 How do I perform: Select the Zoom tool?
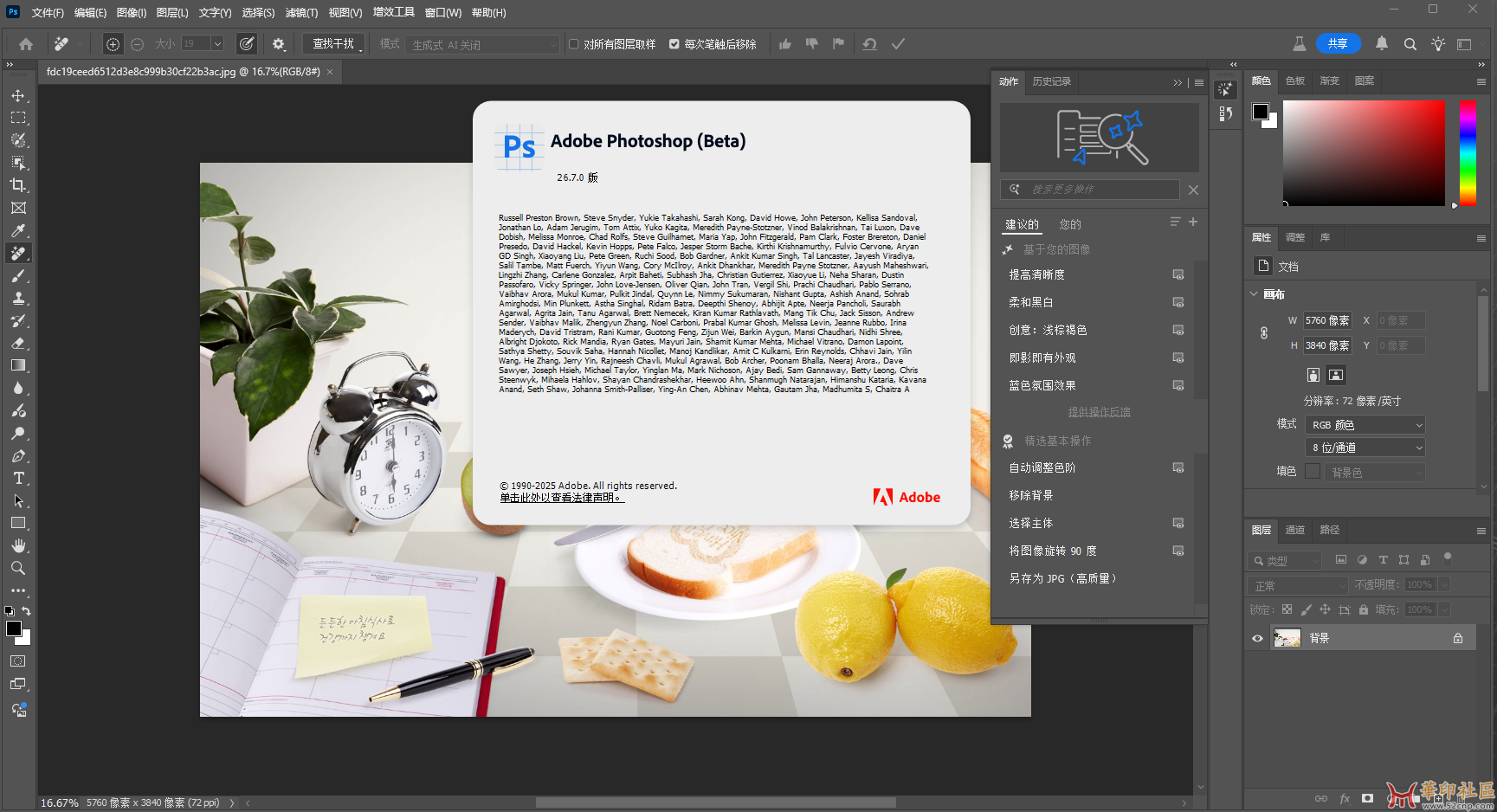18,568
